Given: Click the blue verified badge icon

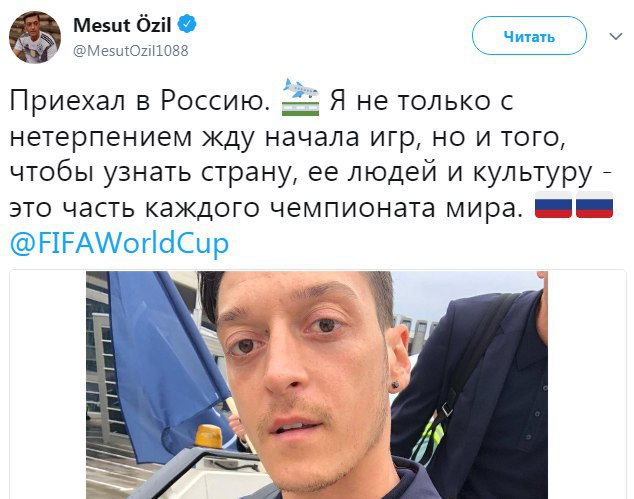Looking at the screenshot, I should (x=187, y=24).
